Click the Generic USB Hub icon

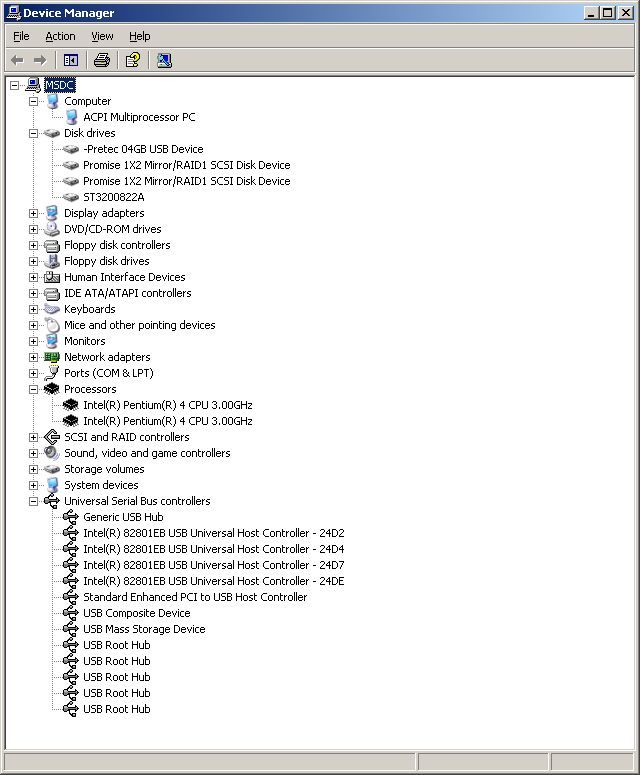[71, 517]
